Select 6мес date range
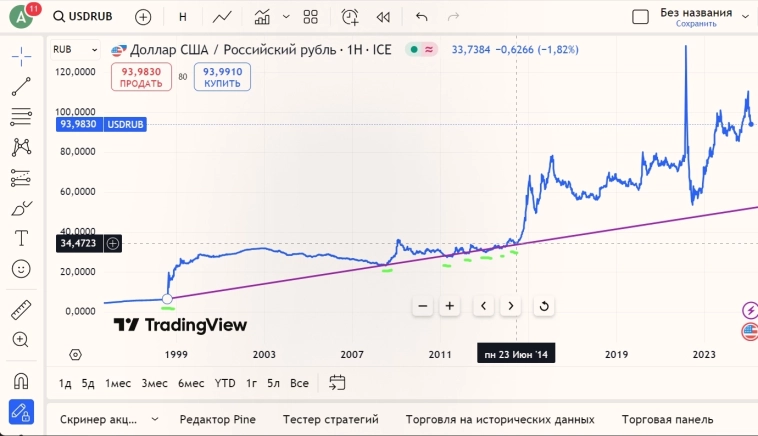 point(191,383)
